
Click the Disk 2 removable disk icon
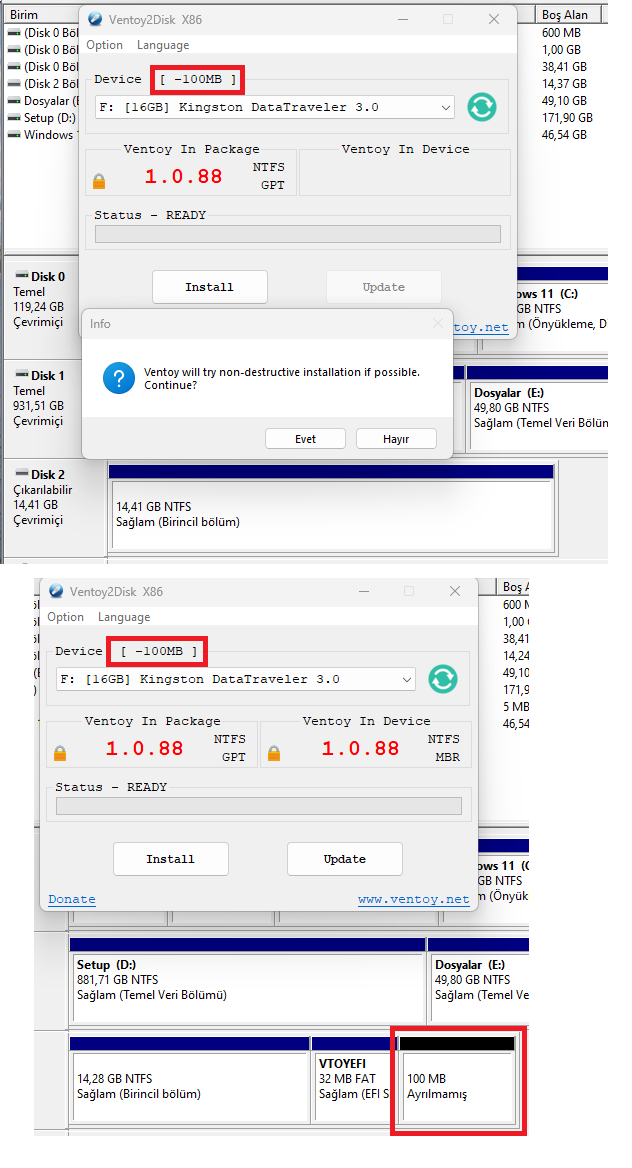pyautogui.click(x=22, y=474)
